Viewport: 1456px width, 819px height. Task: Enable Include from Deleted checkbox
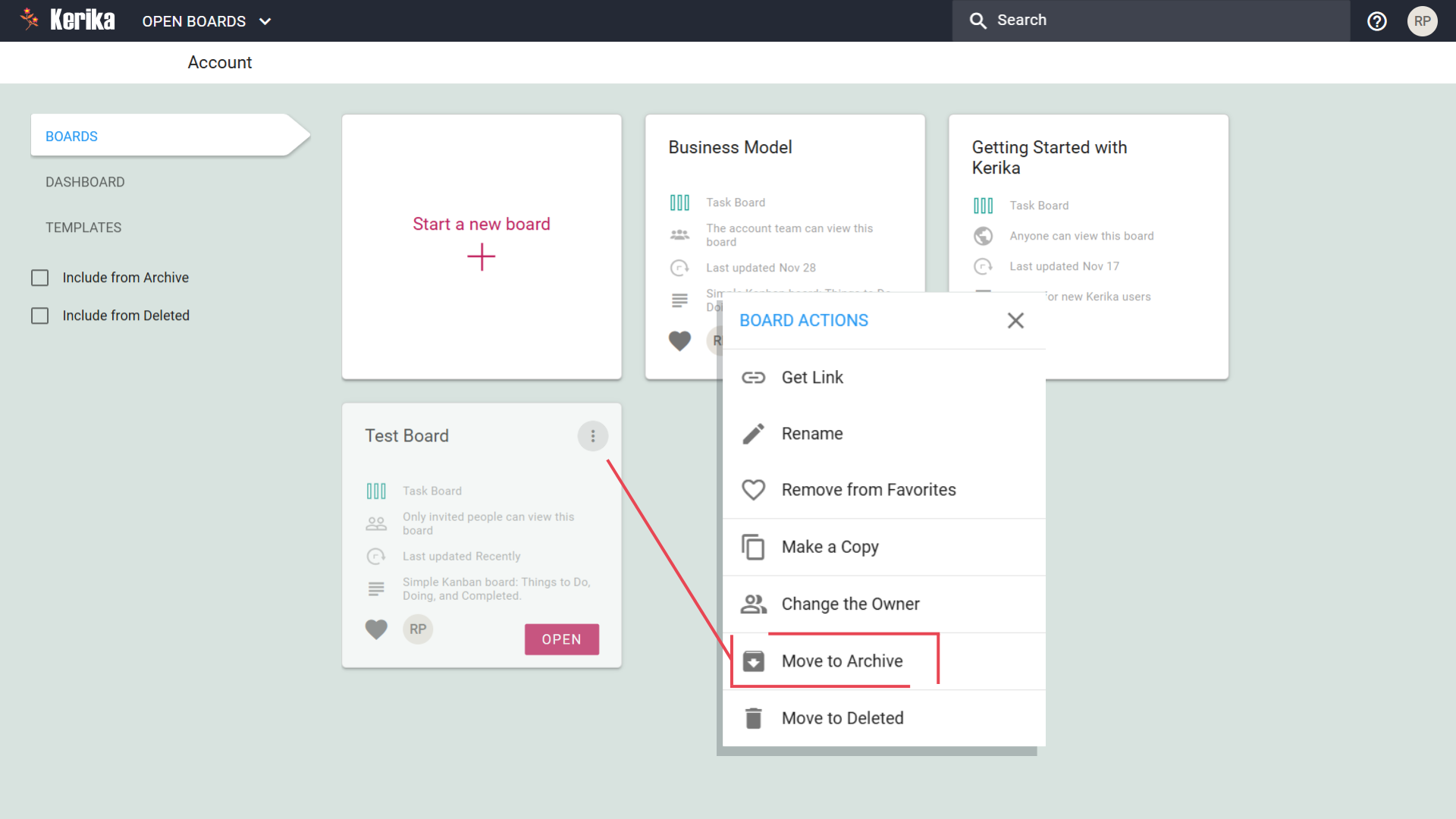point(40,316)
